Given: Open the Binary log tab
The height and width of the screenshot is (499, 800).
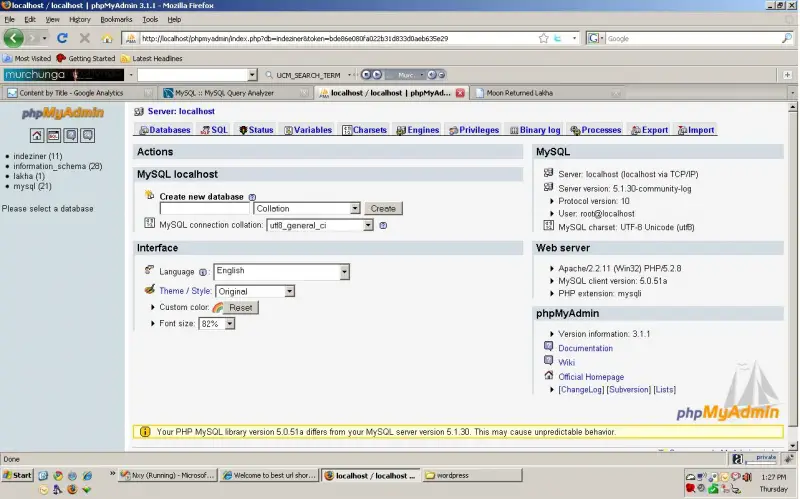Looking at the screenshot, I should pos(535,130).
